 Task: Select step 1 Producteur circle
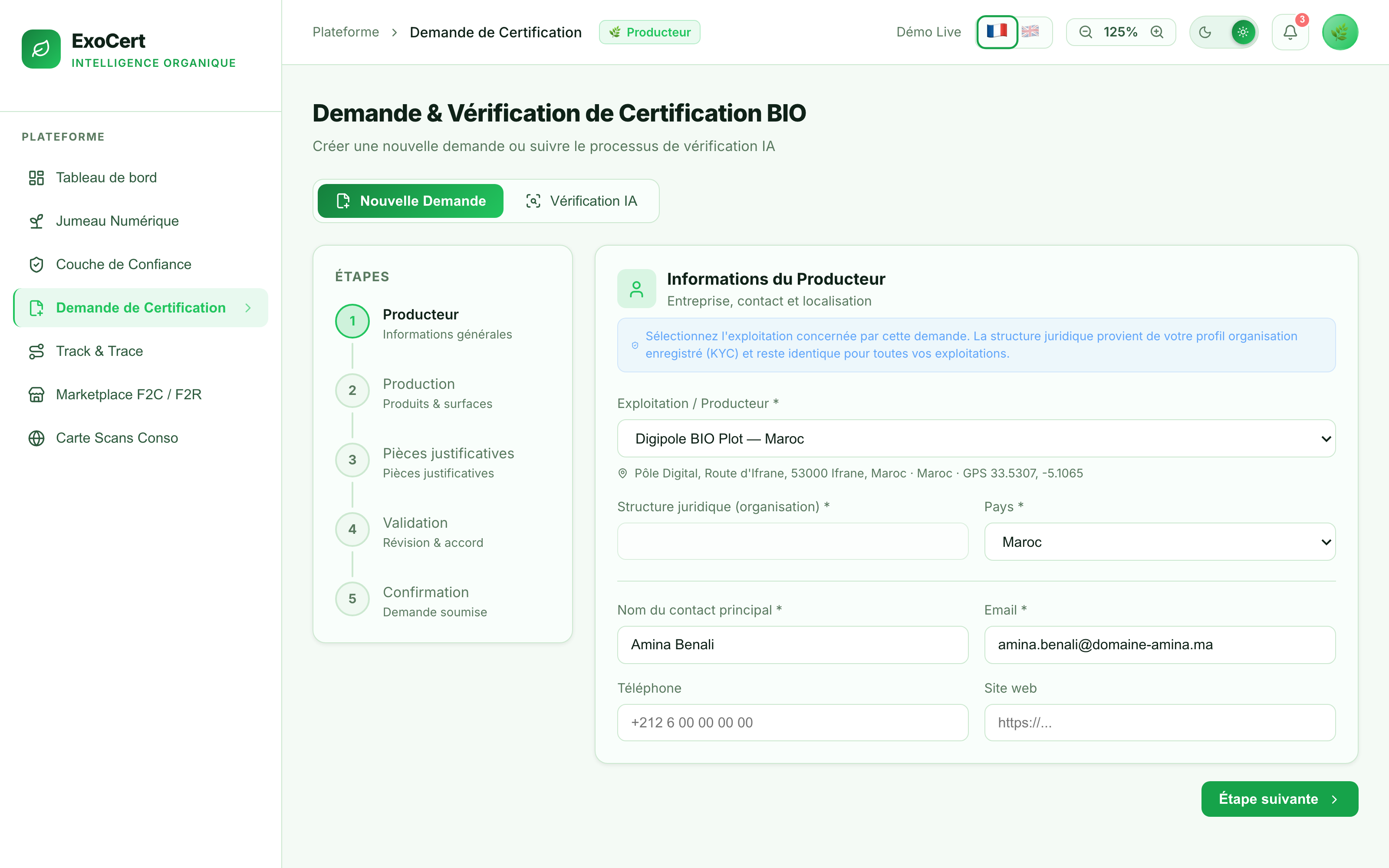352,321
